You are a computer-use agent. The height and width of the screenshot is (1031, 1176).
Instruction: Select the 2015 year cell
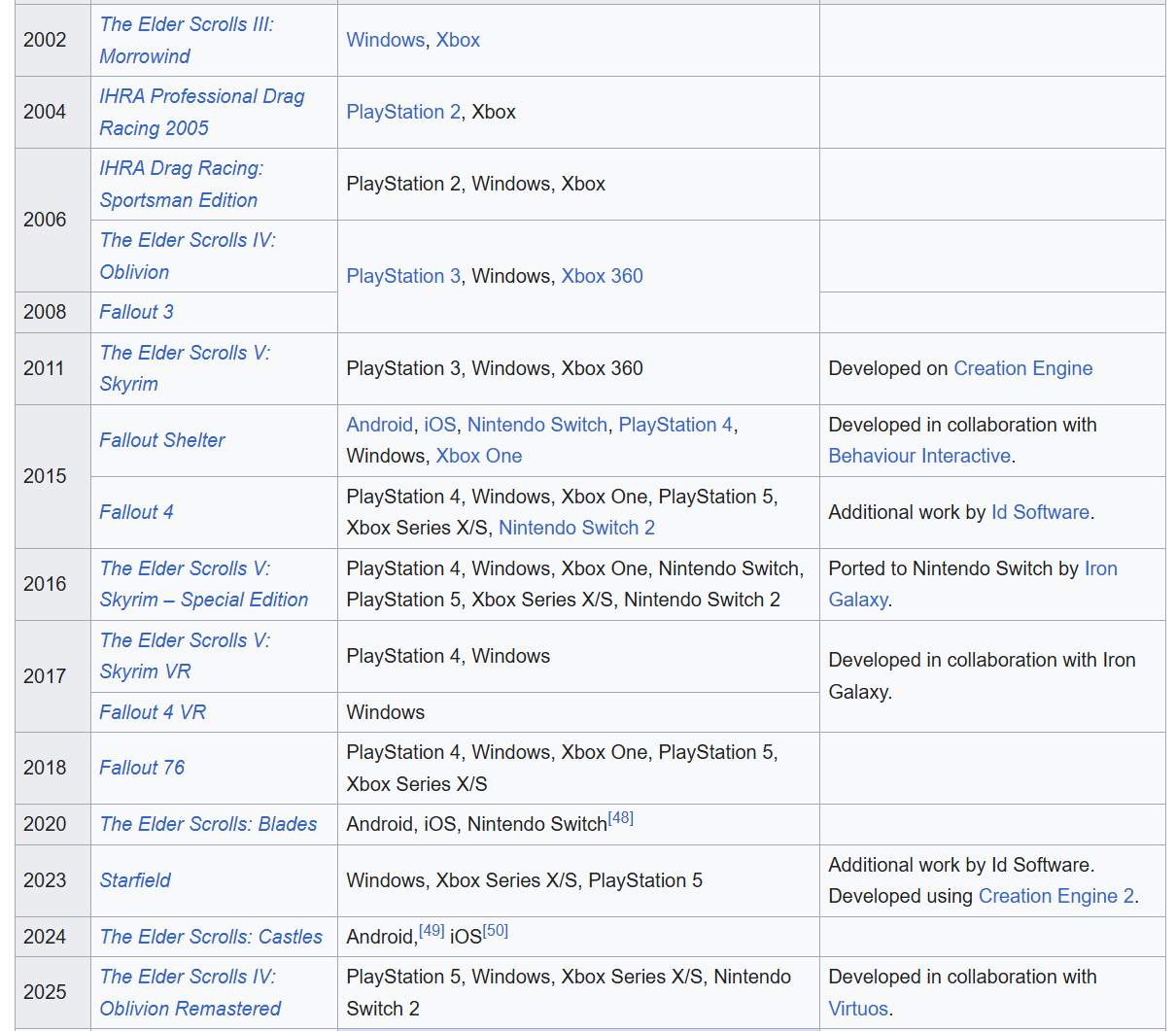coord(52,476)
